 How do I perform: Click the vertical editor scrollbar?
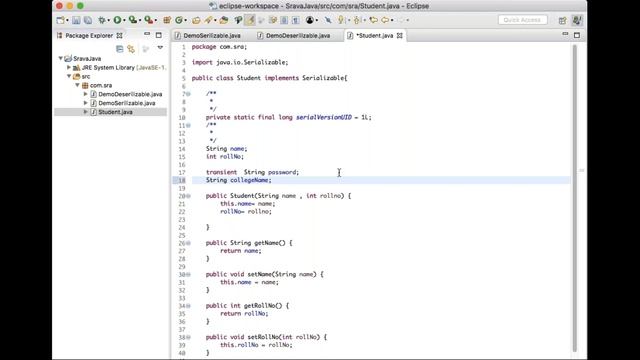[x=575, y=198]
